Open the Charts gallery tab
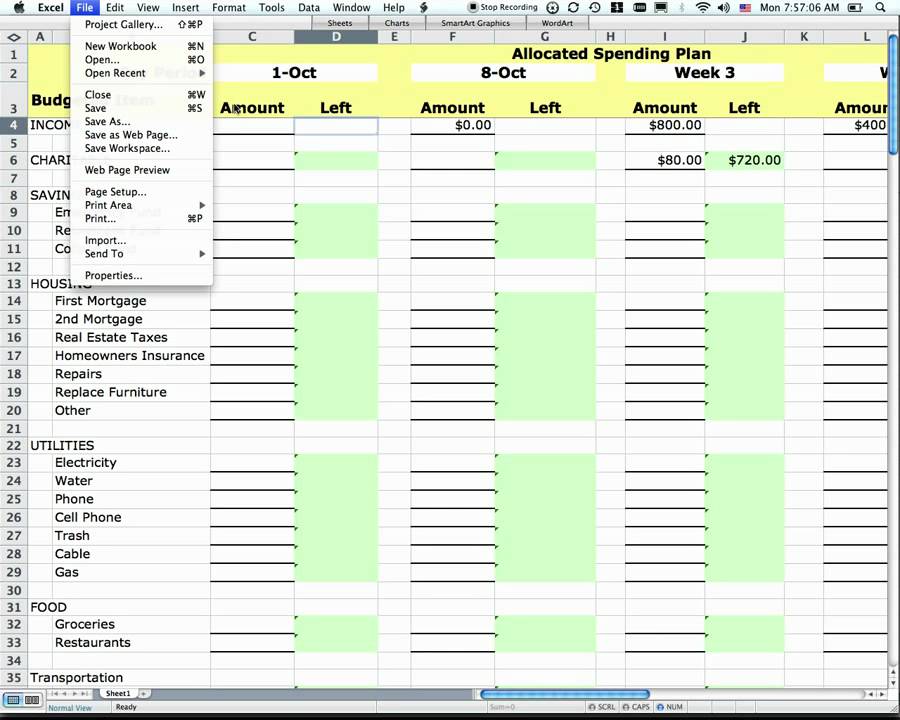 click(x=397, y=23)
